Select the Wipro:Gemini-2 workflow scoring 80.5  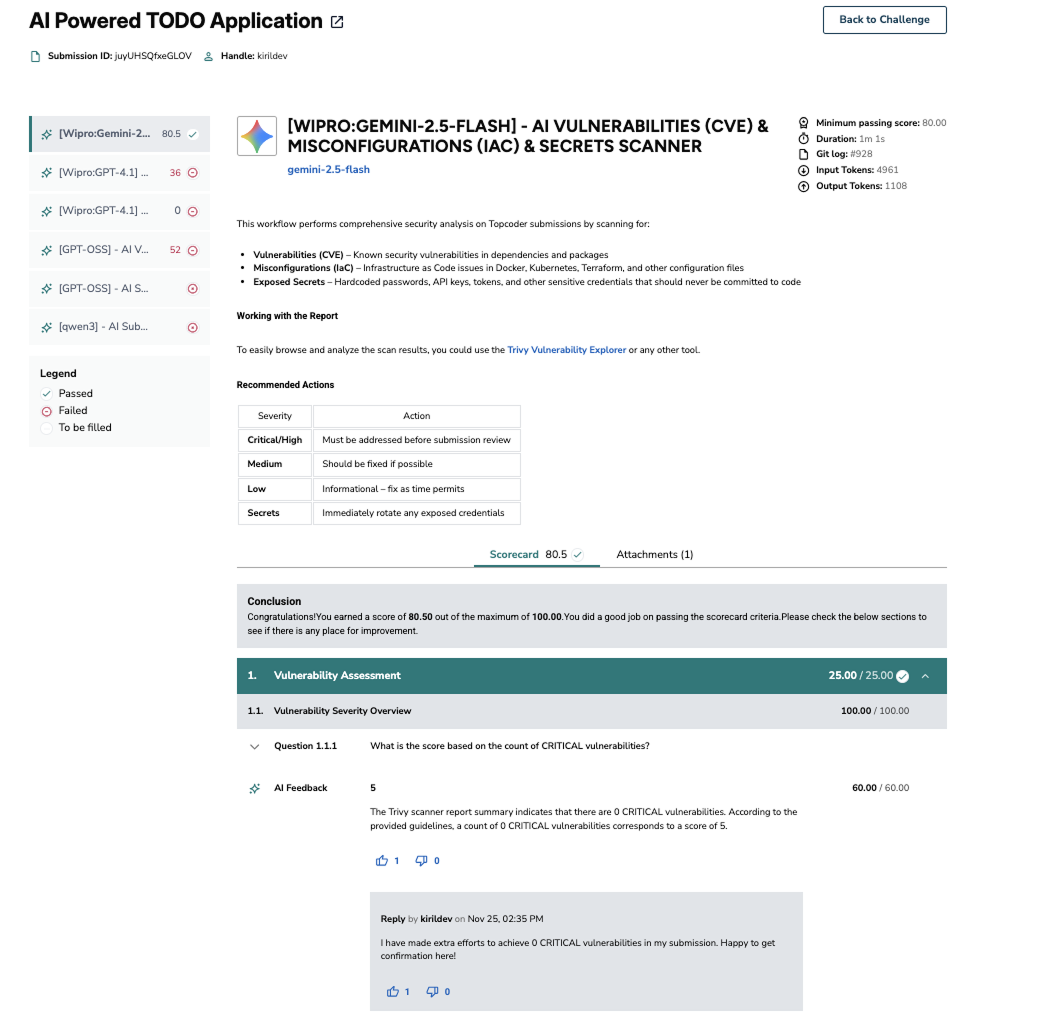tap(120, 134)
